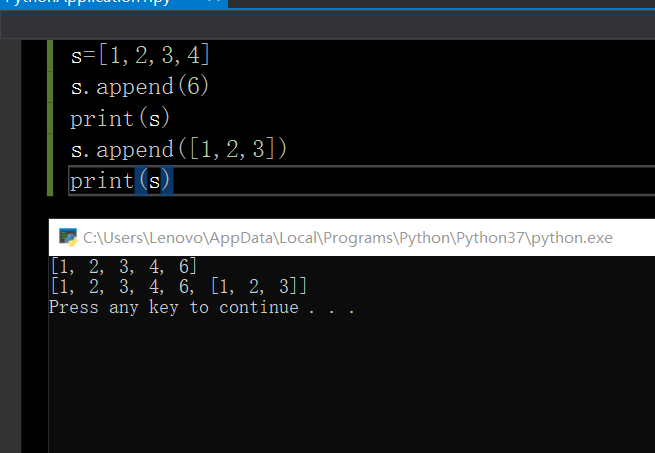Viewport: 655px width, 453px height.
Task: Click the python.exe path in console title
Action: pos(348,238)
